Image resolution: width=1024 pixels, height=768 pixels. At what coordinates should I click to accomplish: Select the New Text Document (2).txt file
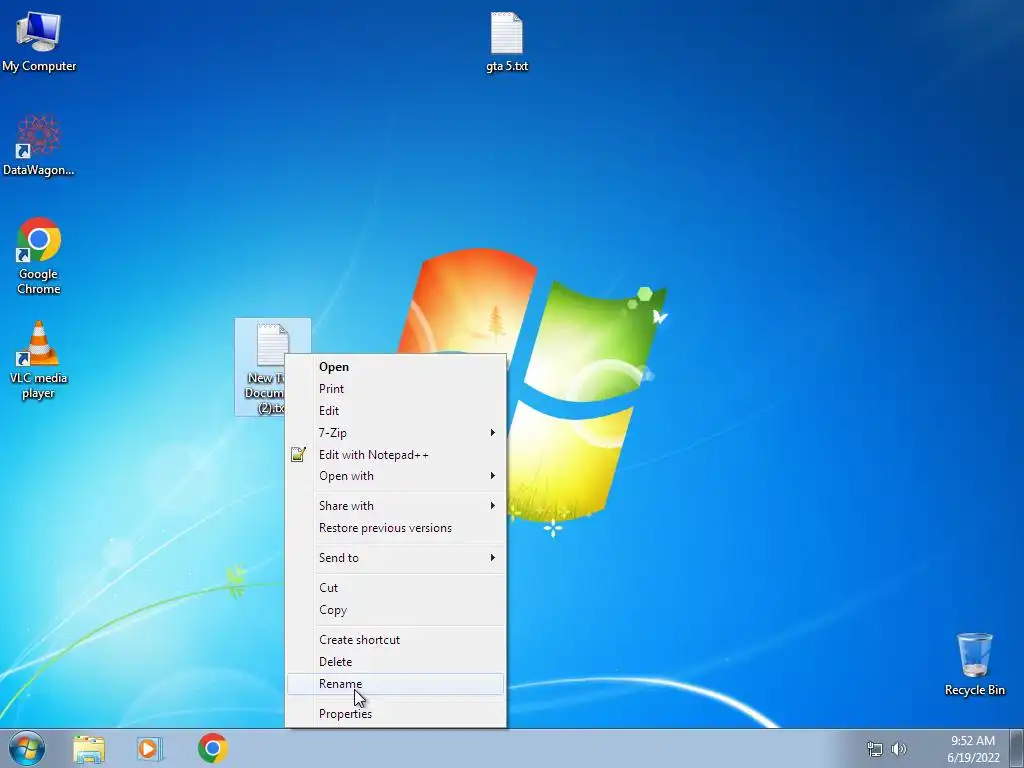pos(272,367)
